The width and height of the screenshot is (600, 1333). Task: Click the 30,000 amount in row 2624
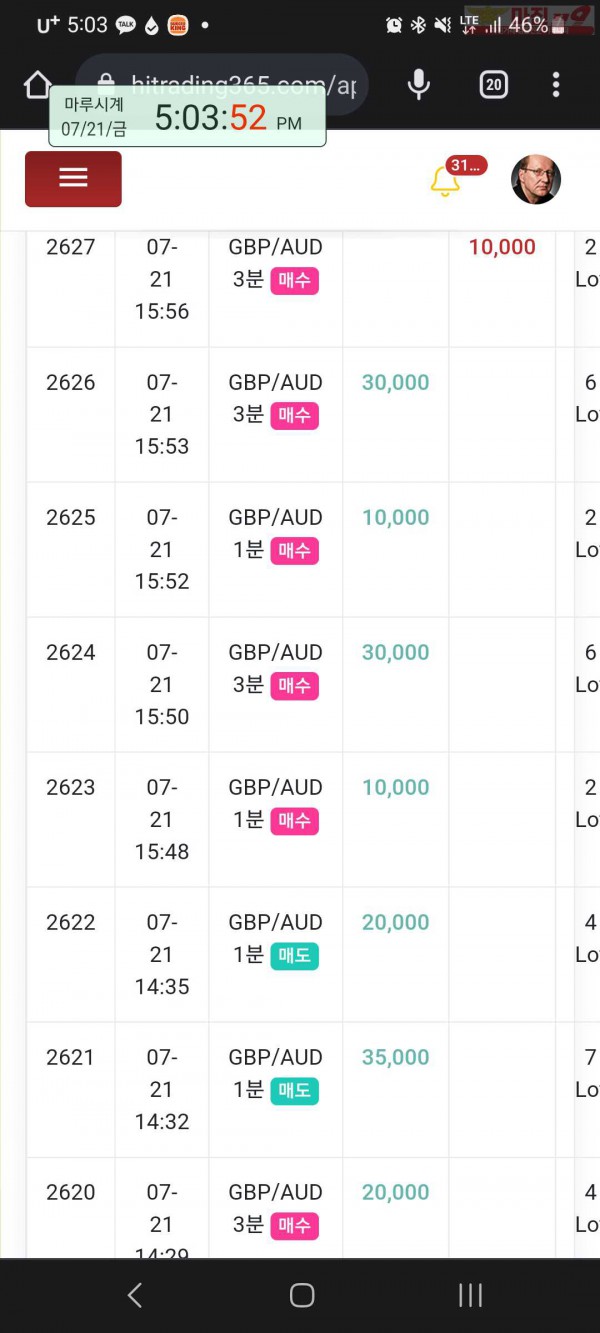[396, 652]
